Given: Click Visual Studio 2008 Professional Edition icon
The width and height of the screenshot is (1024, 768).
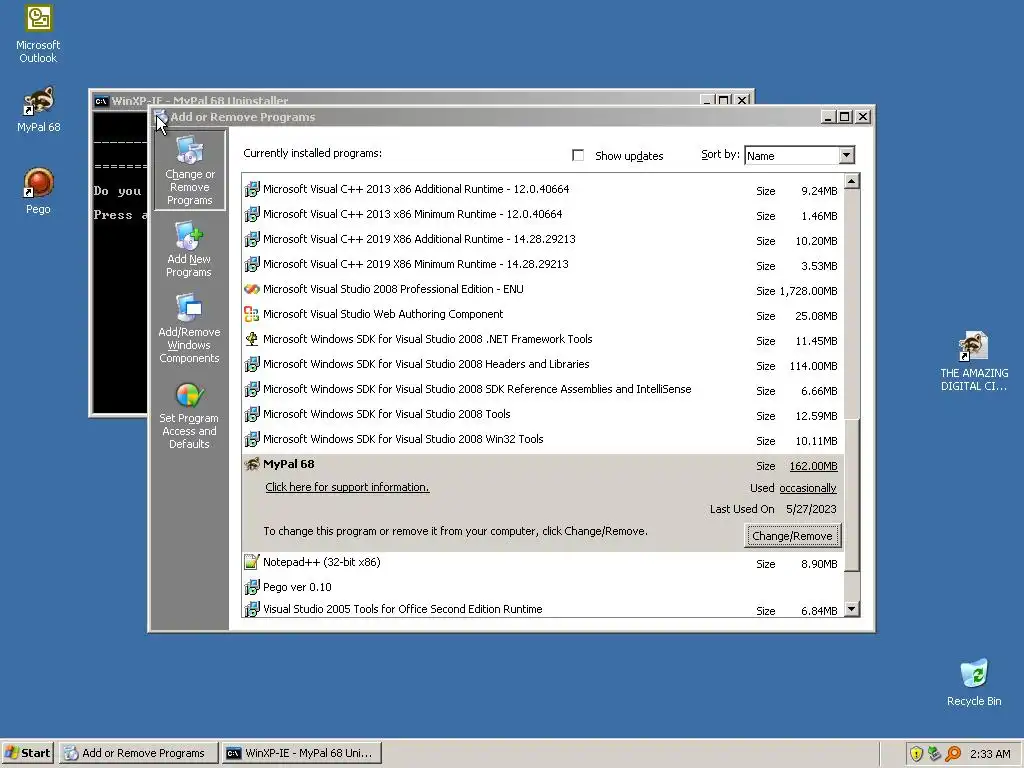Looking at the screenshot, I should (x=251, y=289).
